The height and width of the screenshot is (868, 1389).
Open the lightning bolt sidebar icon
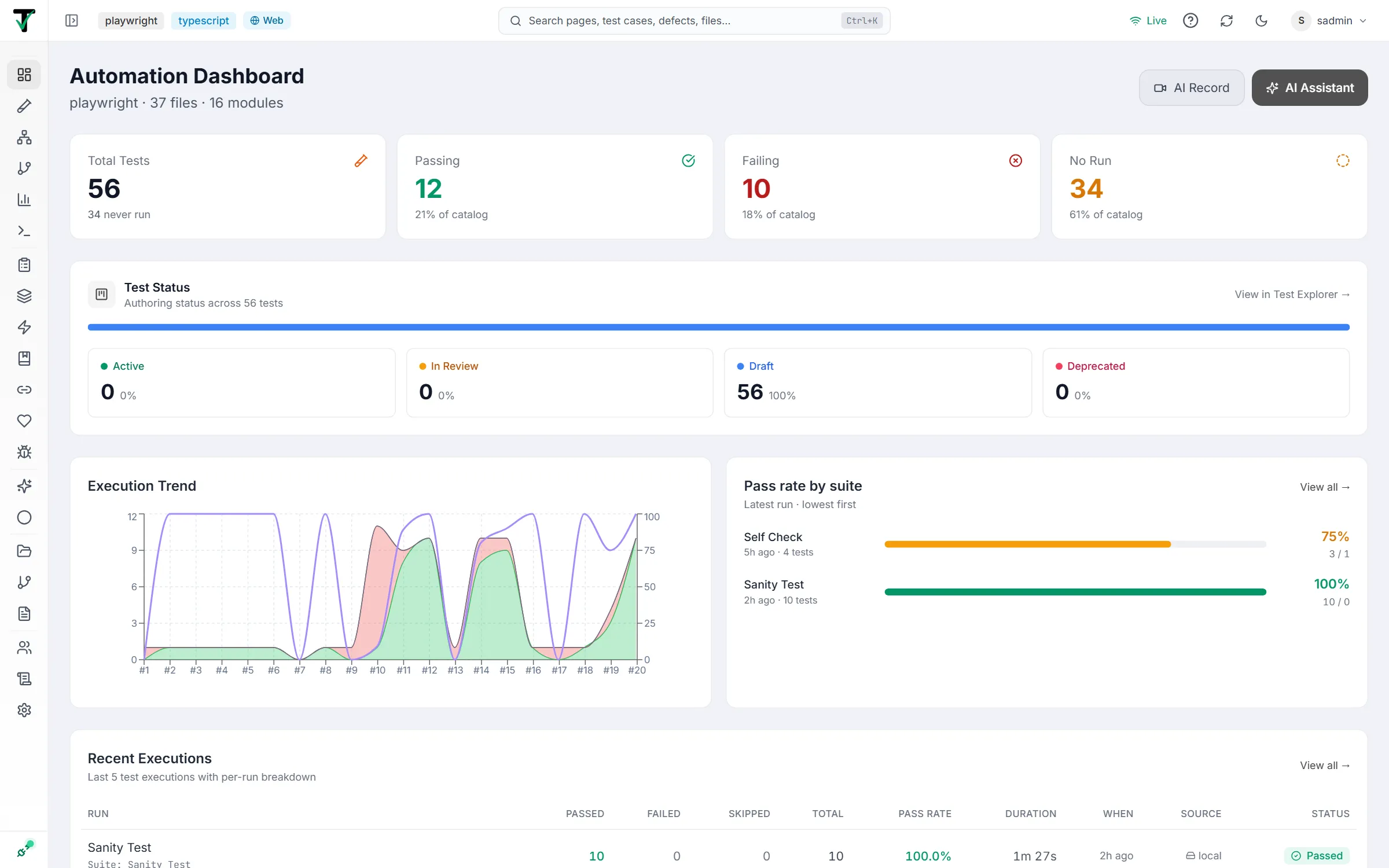[x=24, y=327]
